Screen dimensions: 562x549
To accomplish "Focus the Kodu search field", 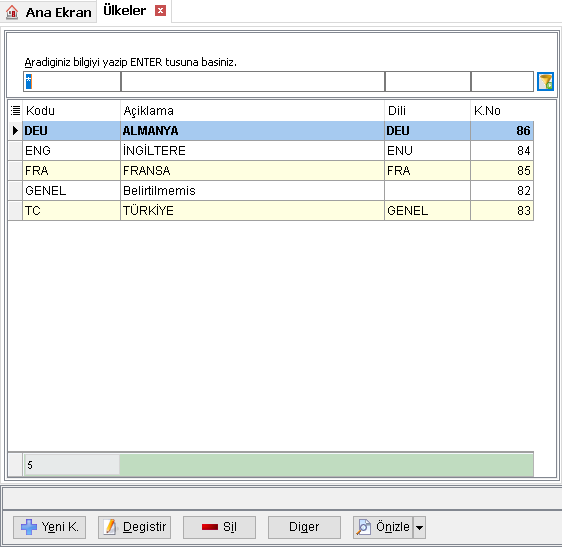I will 72,81.
